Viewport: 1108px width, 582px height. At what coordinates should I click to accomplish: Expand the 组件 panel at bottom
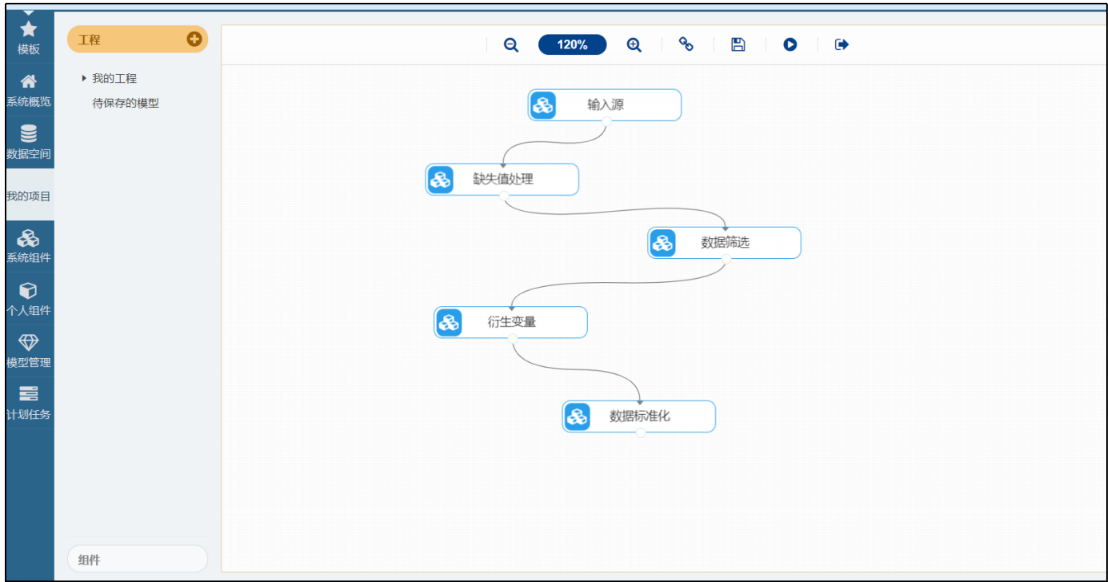(137, 560)
